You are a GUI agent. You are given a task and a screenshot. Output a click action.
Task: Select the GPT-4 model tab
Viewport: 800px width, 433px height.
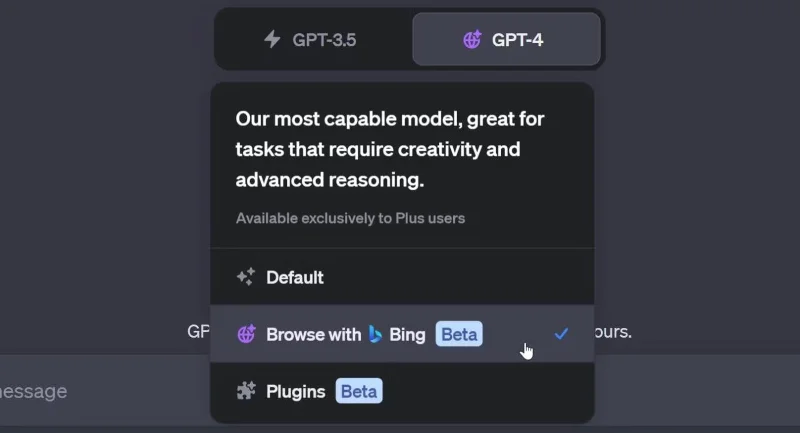click(506, 39)
